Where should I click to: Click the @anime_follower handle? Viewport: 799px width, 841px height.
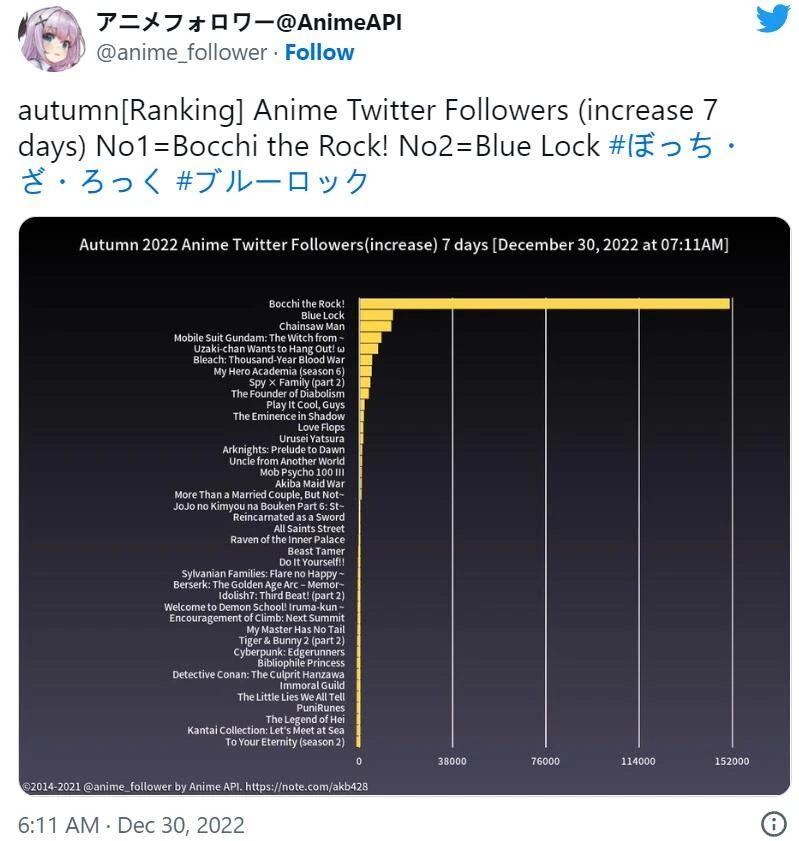point(181,52)
